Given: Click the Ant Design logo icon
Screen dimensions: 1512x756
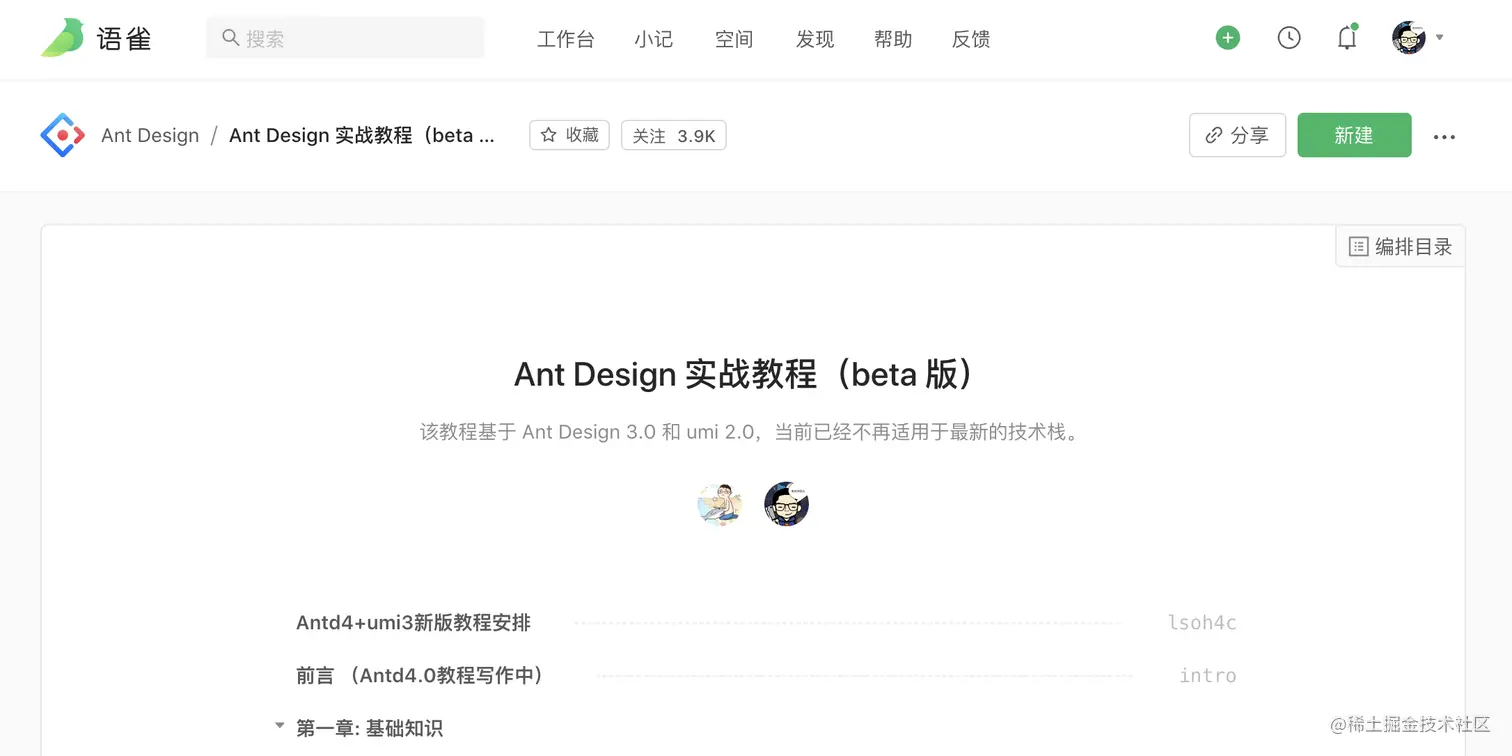Looking at the screenshot, I should click(x=62, y=135).
